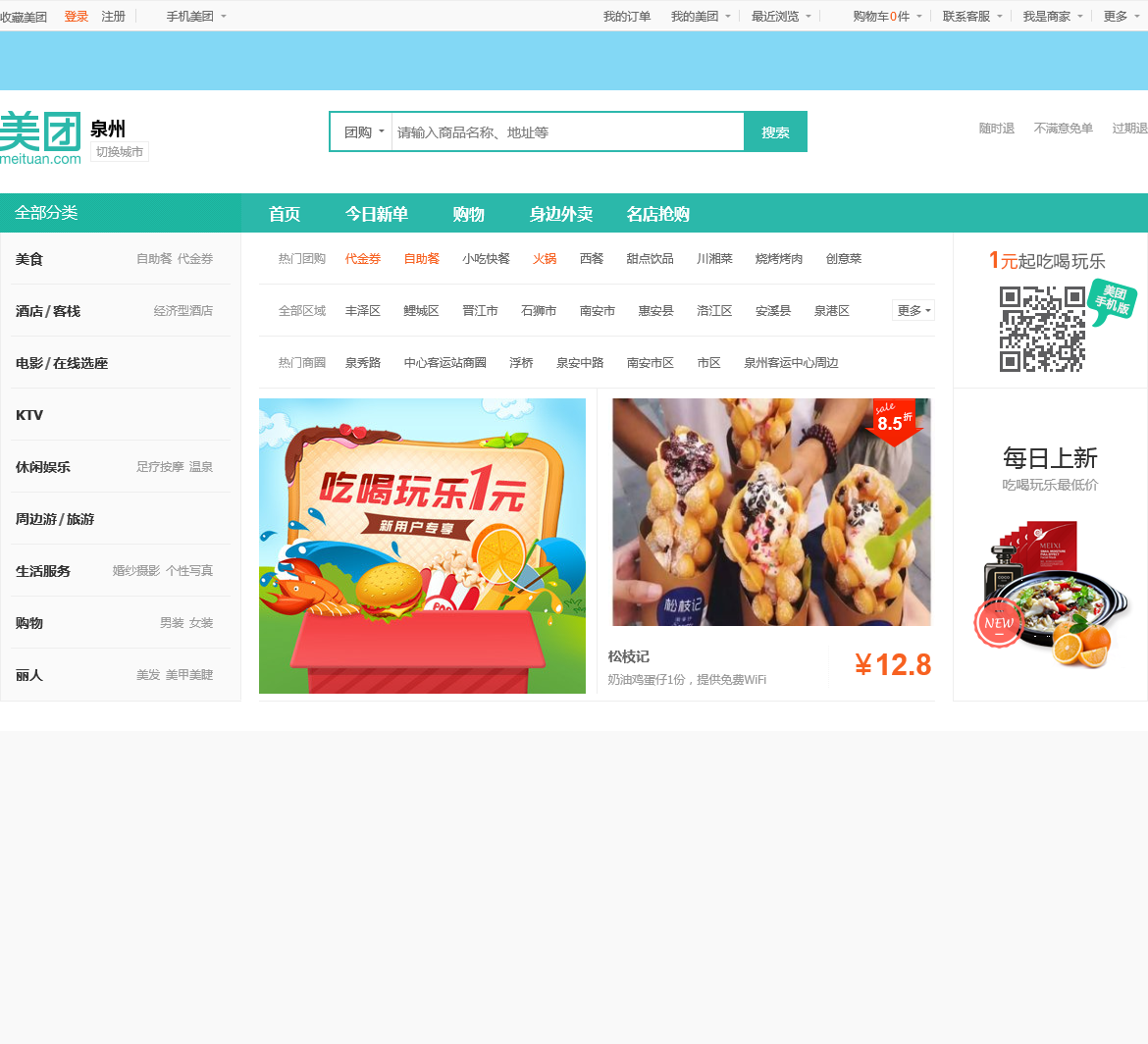Click the 1元起吃喝玩乐 heading
The height and width of the screenshot is (1044, 1148).
[x=1047, y=261]
